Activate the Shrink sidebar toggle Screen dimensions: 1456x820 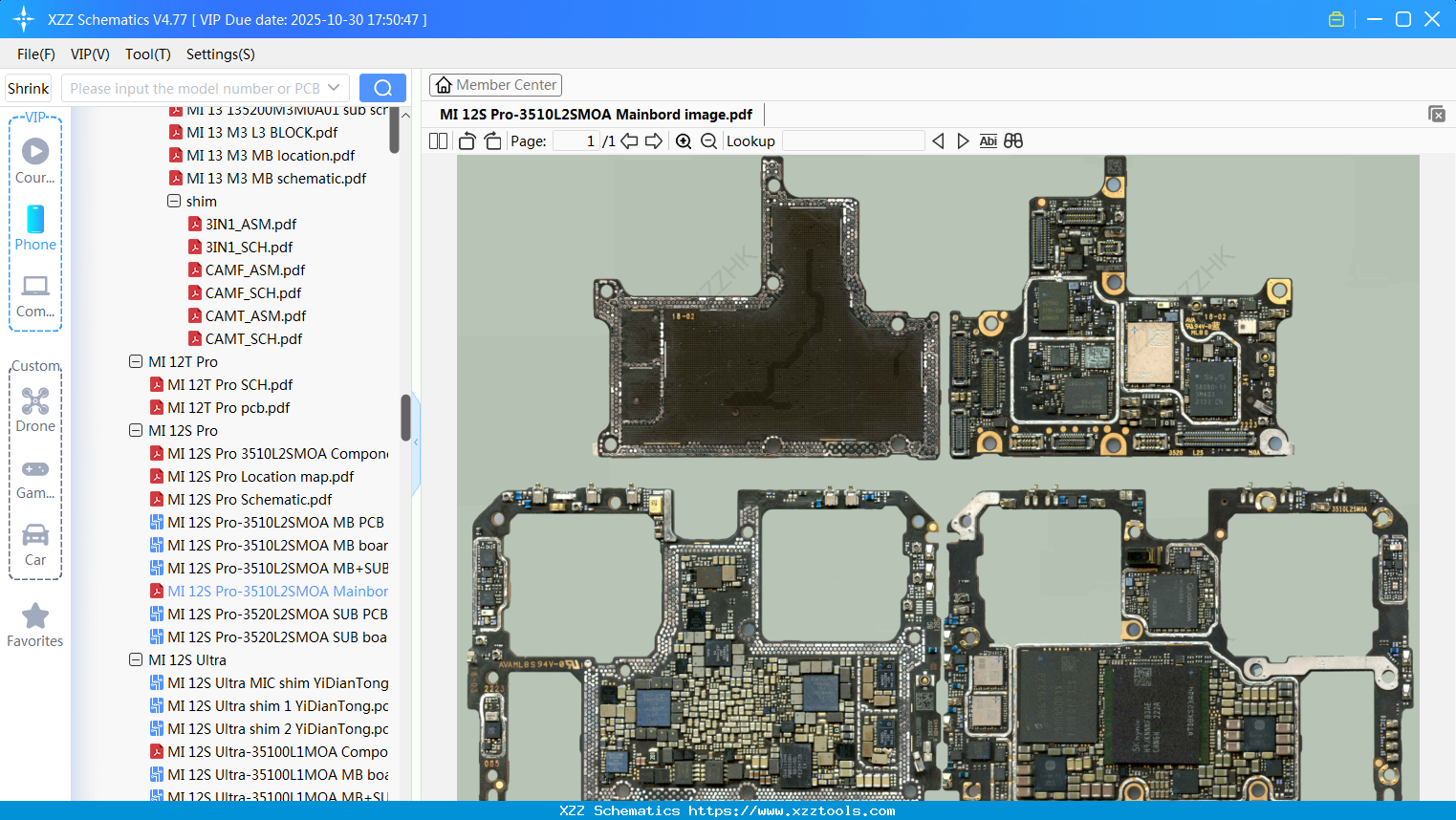28,87
